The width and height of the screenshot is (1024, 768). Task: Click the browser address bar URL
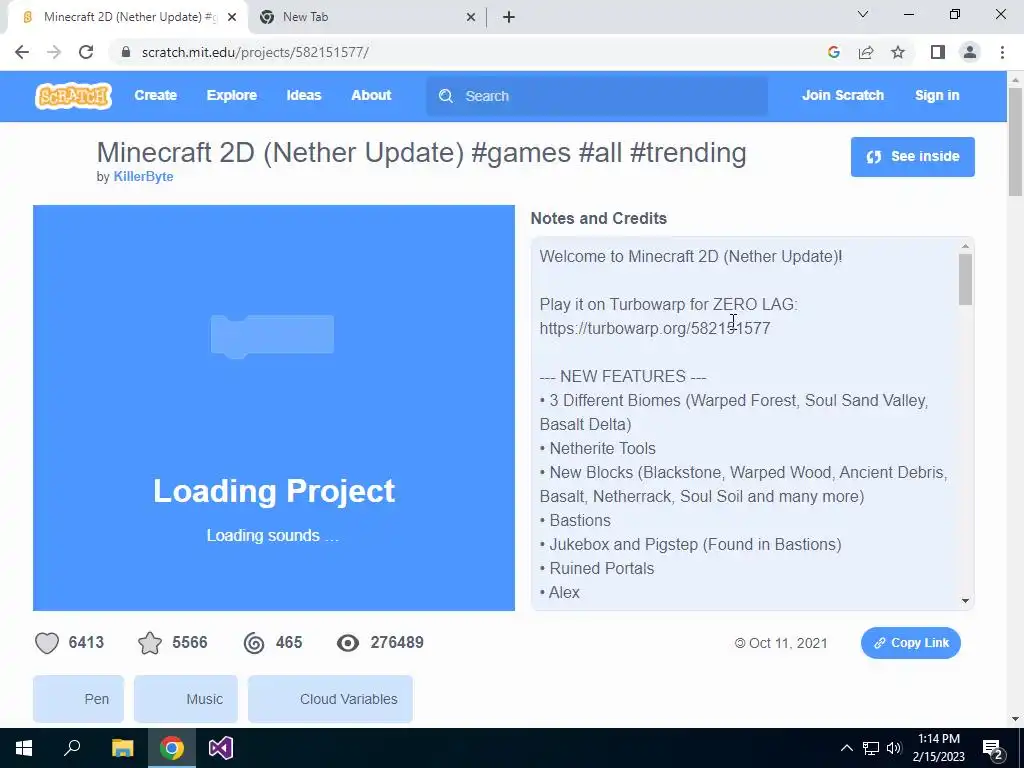point(255,52)
